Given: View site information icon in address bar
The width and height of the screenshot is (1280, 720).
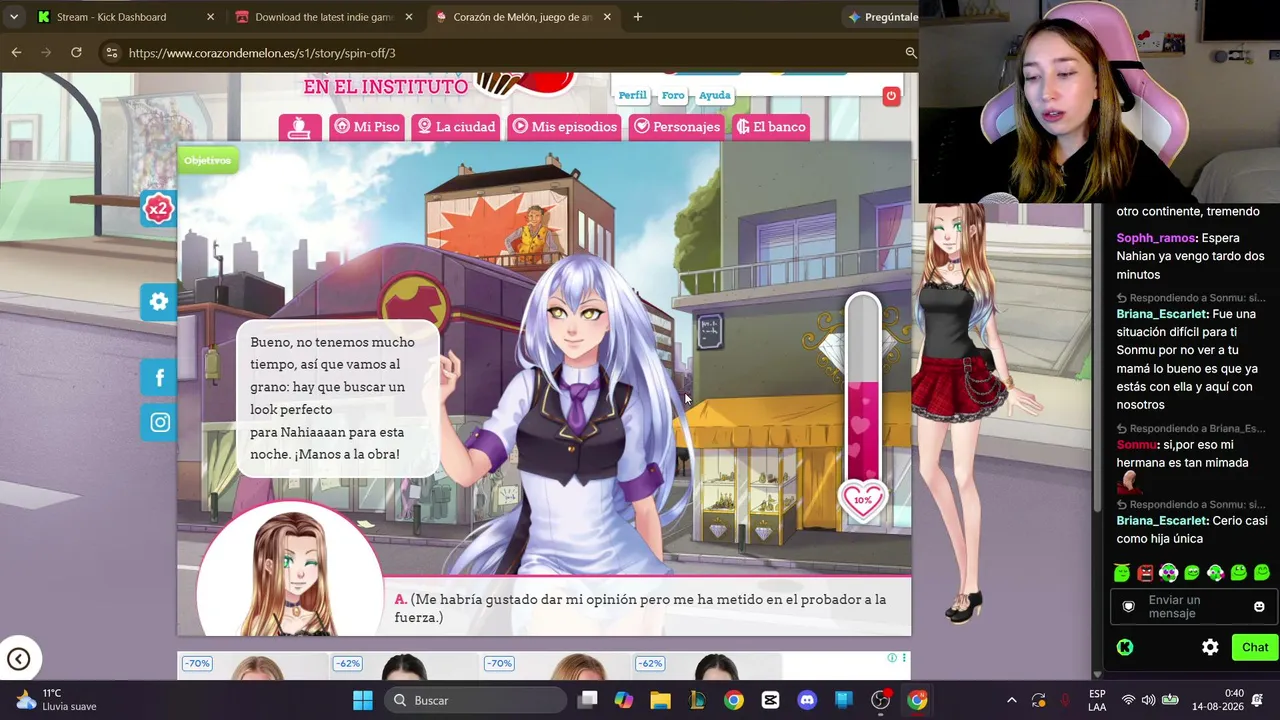Looking at the screenshot, I should click(111, 53).
